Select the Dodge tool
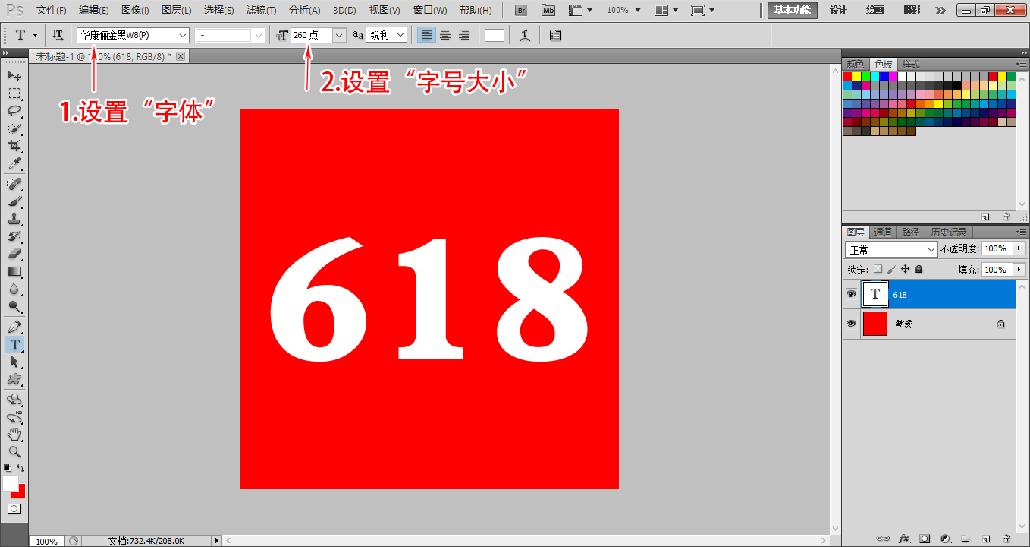This screenshot has width=1030, height=547. (14, 307)
